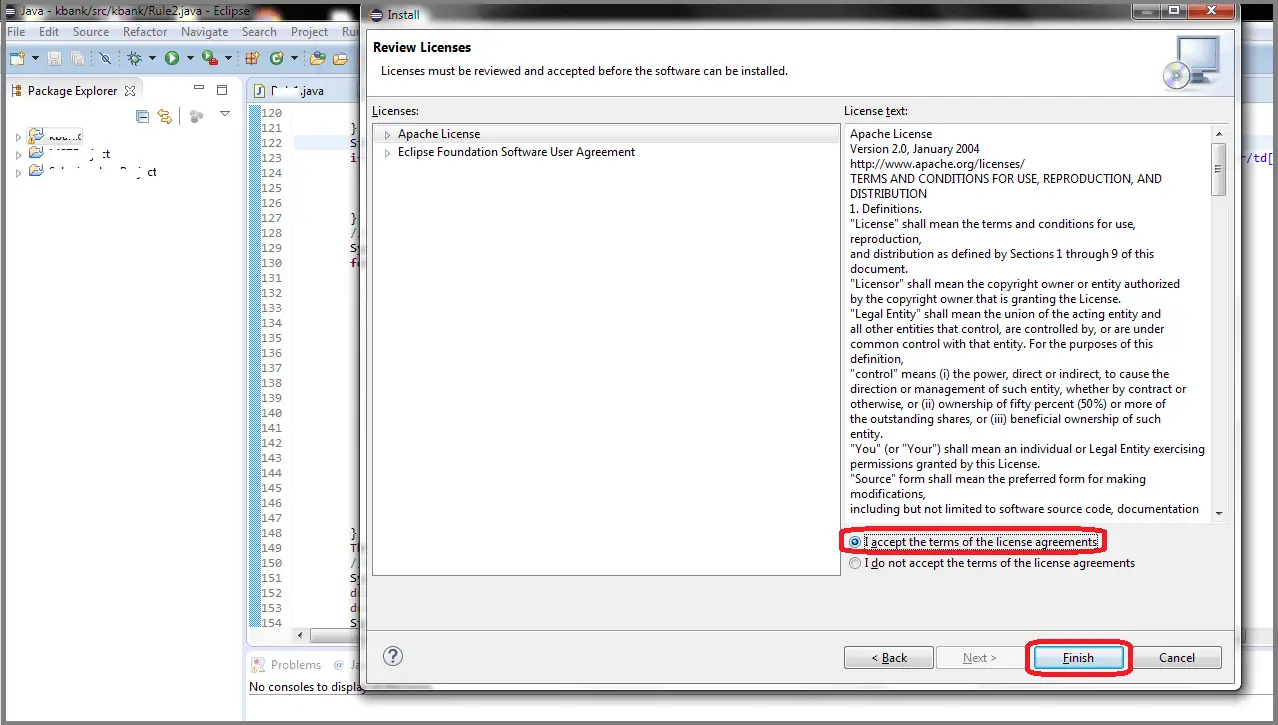Viewport: 1278px width, 725px height.
Task: Click the license text scrollbar thumb
Action: 1218,168
